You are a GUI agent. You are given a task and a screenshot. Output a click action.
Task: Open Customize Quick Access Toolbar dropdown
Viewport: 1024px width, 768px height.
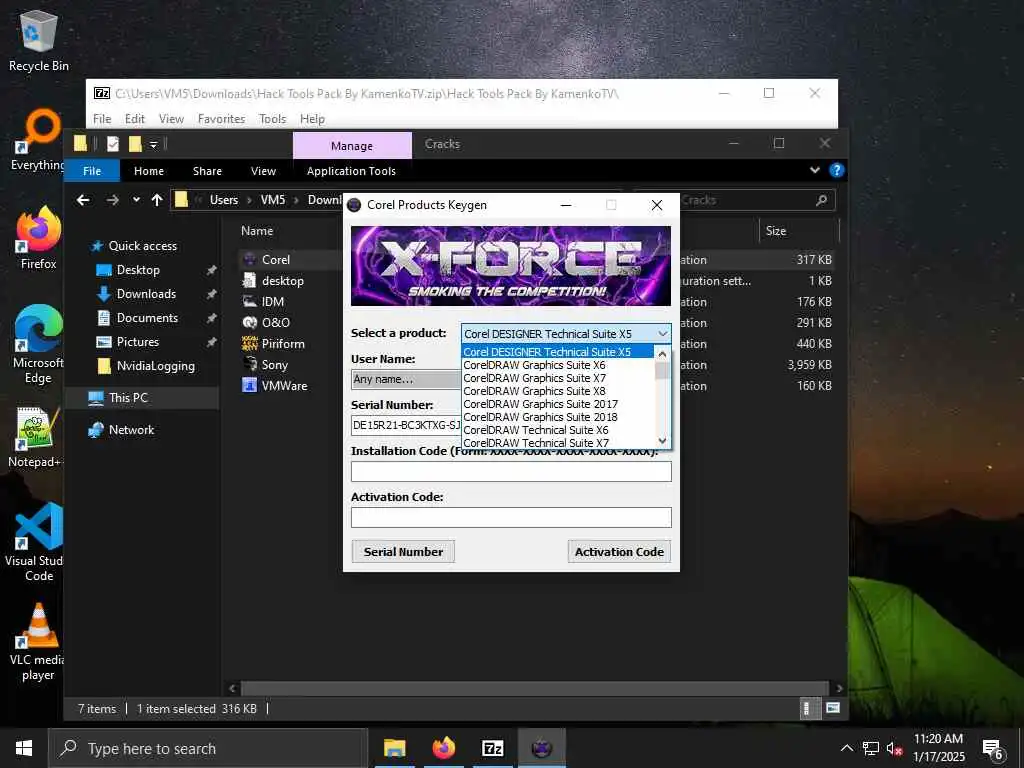click(153, 144)
